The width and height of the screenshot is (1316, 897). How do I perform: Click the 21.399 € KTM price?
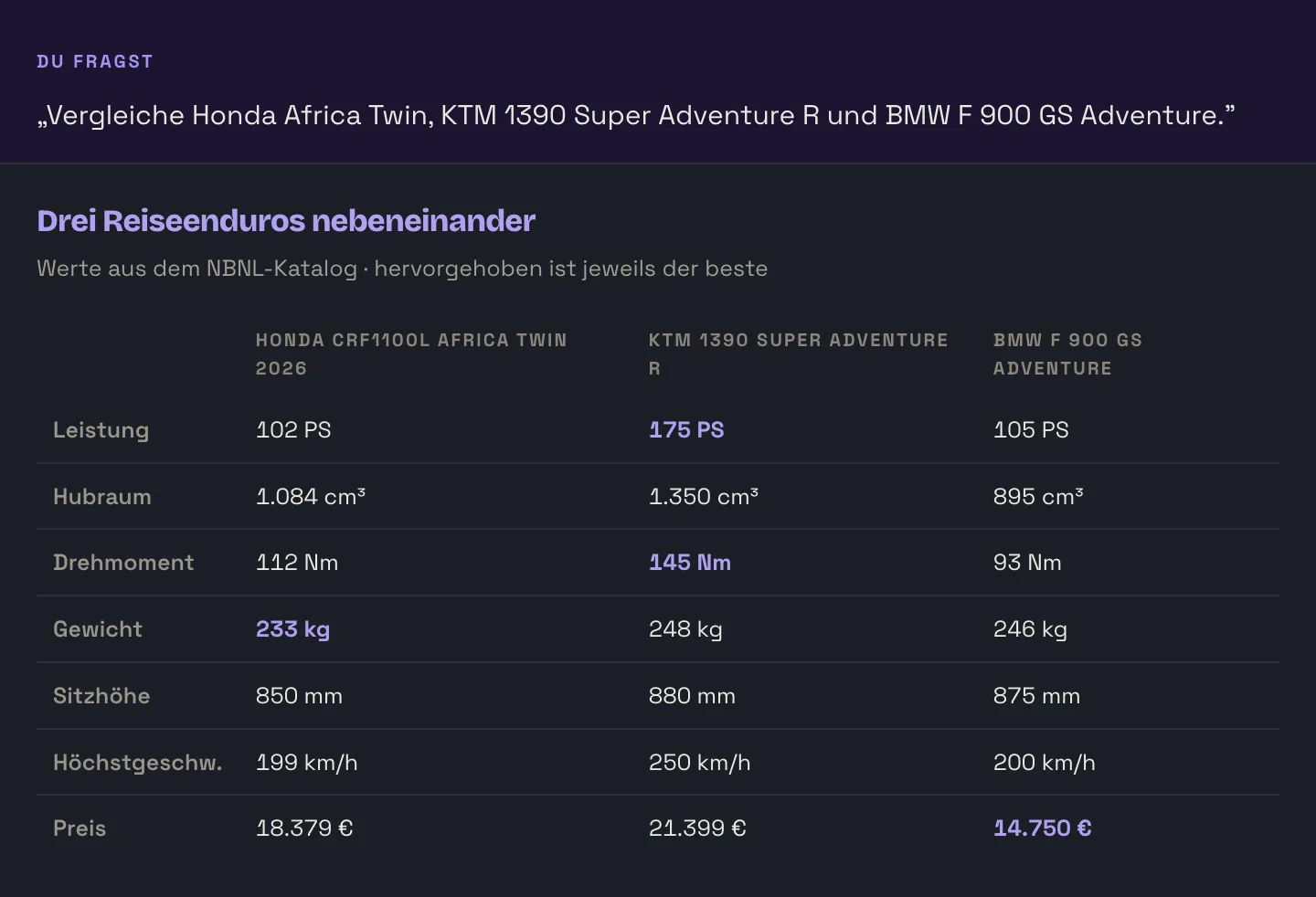pos(697,828)
